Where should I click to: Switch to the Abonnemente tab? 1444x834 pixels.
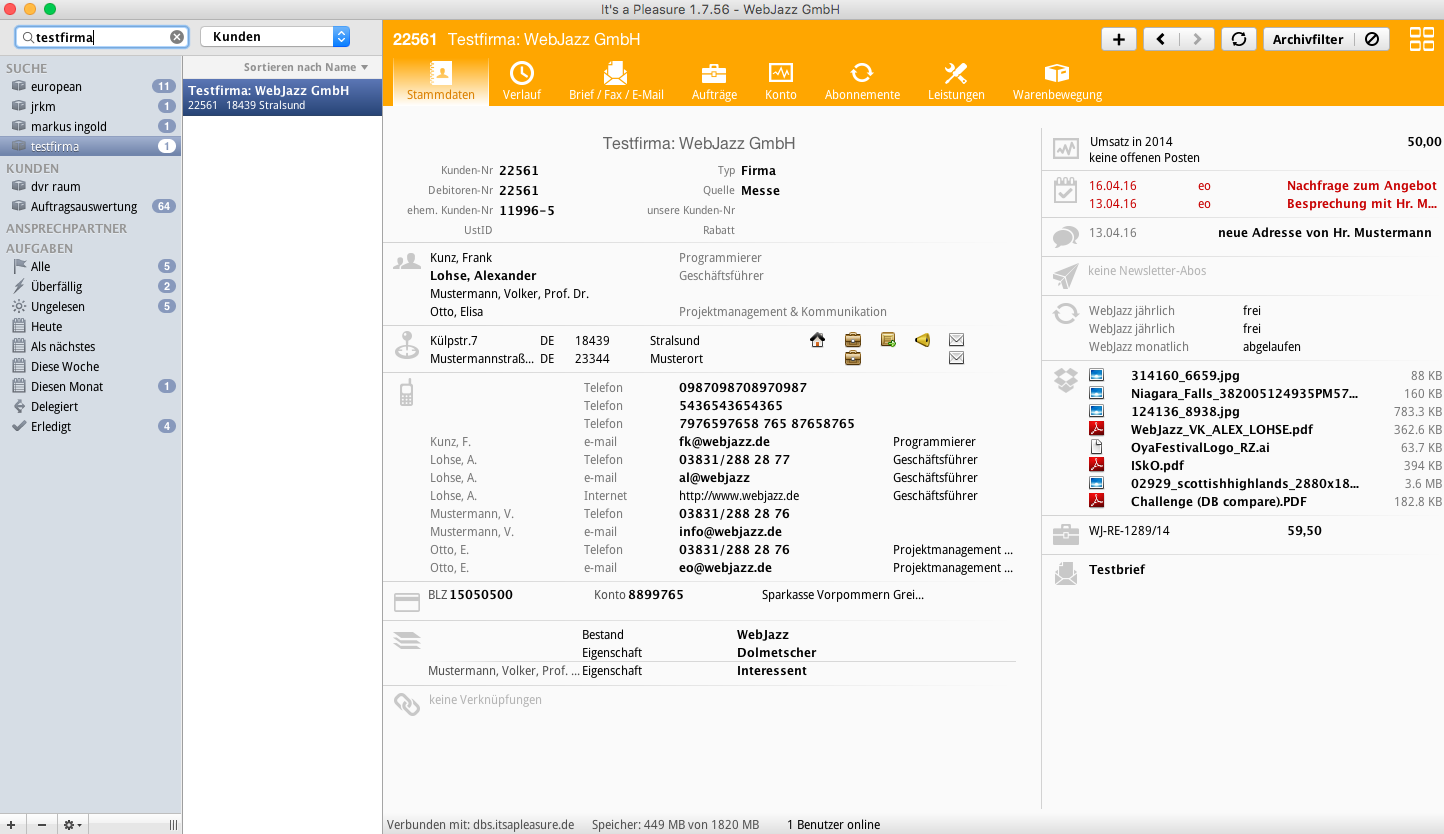862,81
